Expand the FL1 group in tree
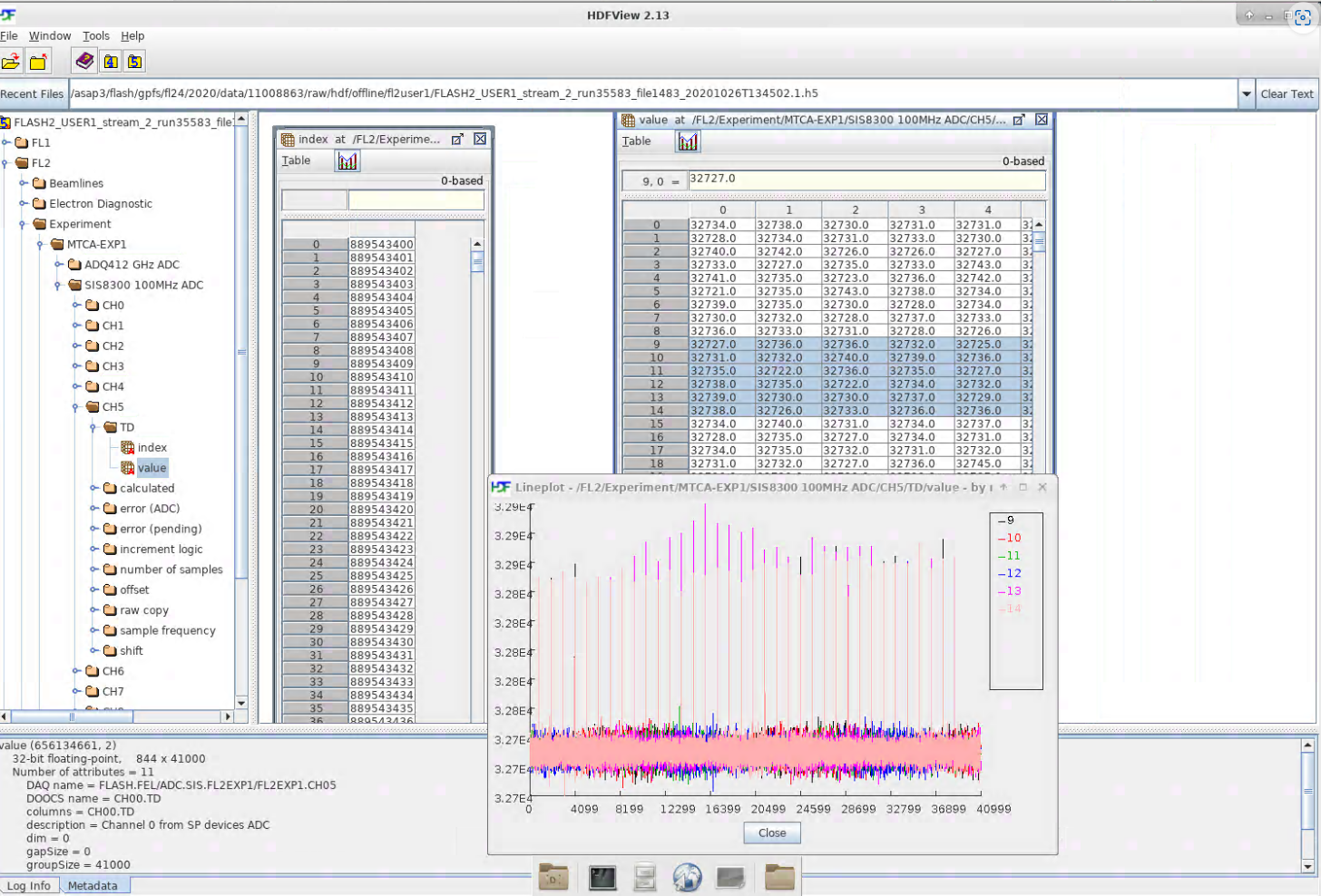 [x=6, y=142]
